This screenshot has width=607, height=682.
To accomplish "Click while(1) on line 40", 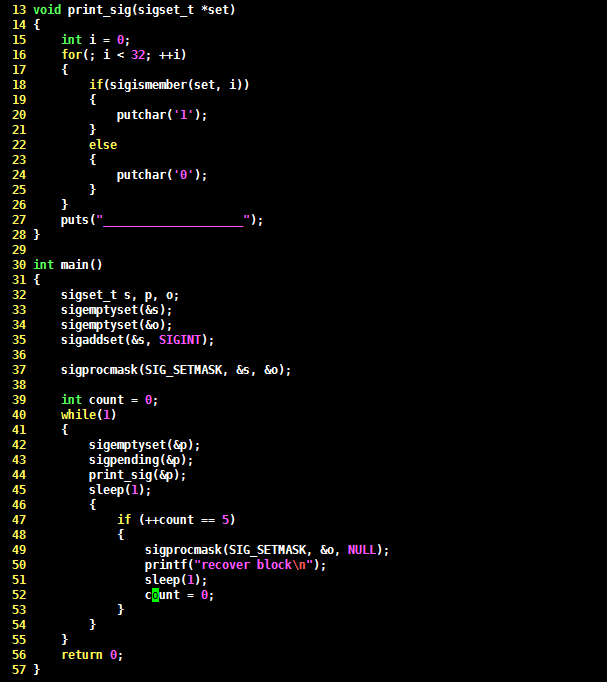I will tap(89, 415).
